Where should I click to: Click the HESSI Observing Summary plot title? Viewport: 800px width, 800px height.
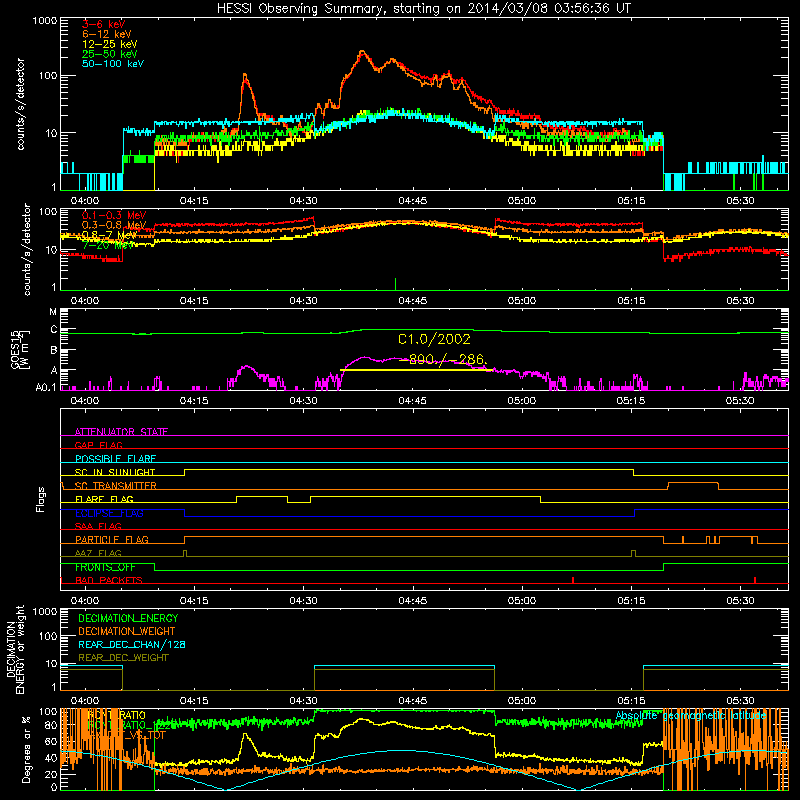click(424, 9)
